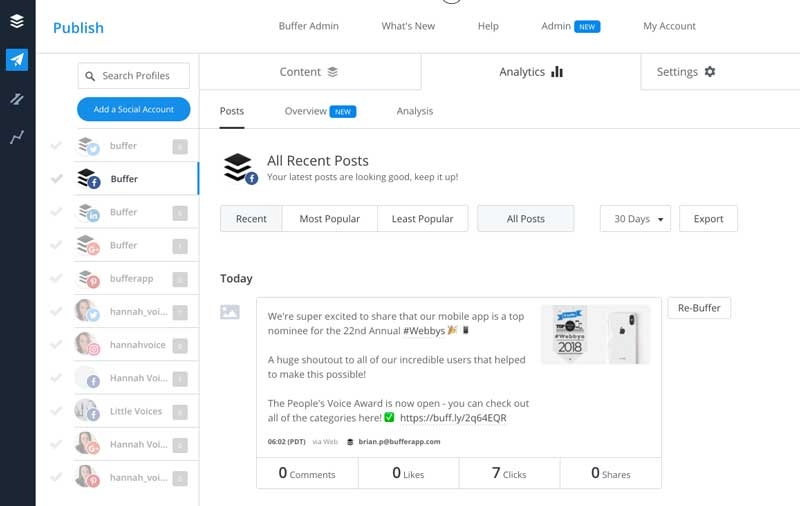Click the 7 Clicks stat
The height and width of the screenshot is (506, 800).
coord(509,473)
